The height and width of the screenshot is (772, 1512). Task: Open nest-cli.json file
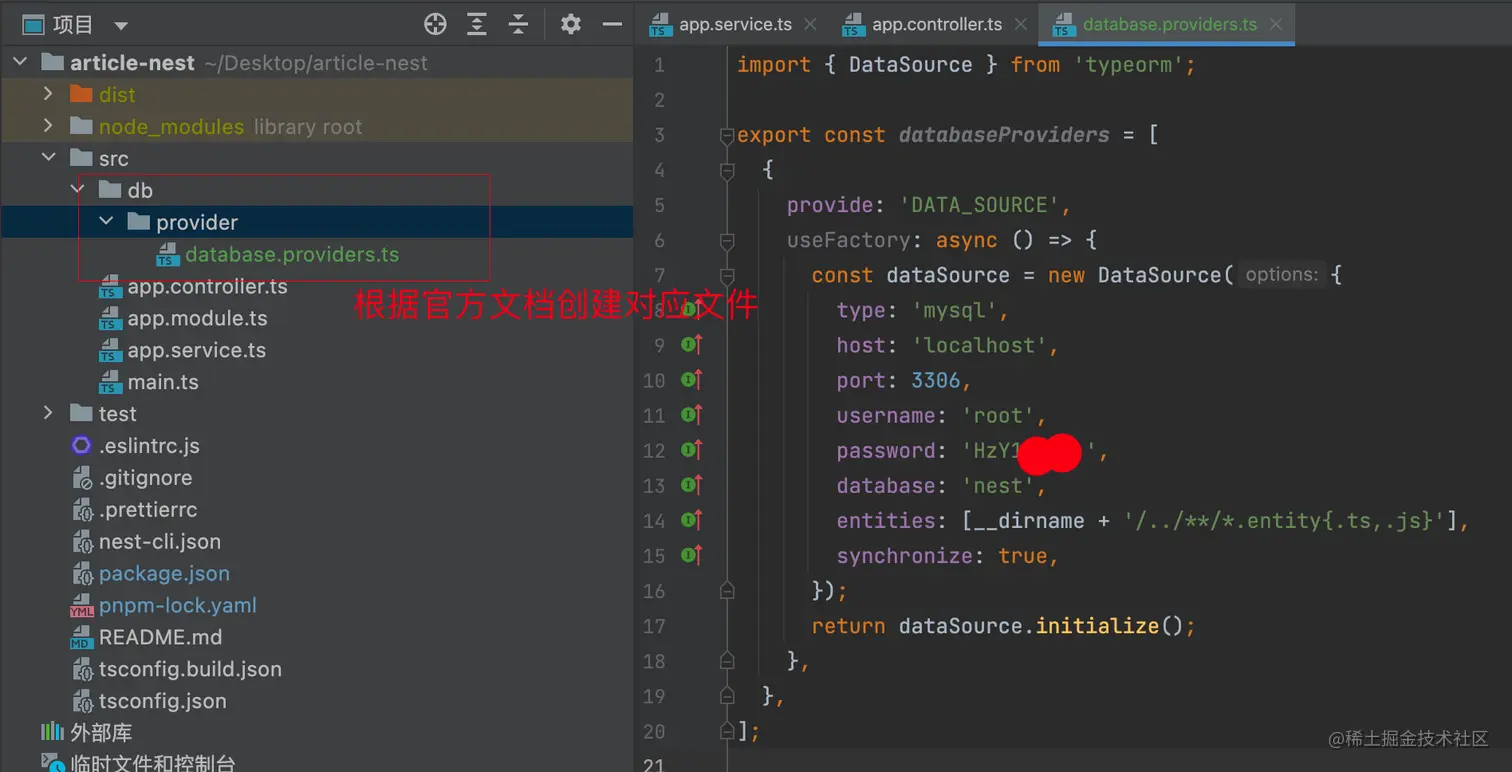(160, 541)
